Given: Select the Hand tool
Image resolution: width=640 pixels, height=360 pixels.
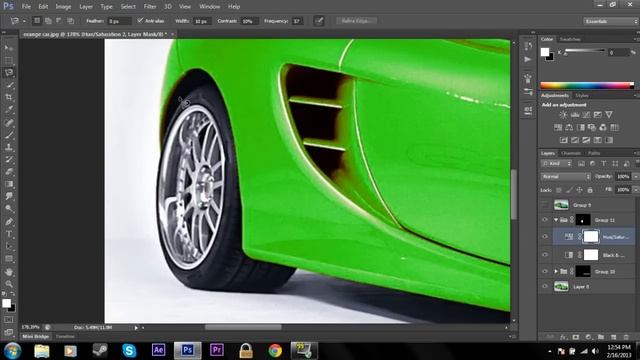Looking at the screenshot, I should click(x=9, y=272).
